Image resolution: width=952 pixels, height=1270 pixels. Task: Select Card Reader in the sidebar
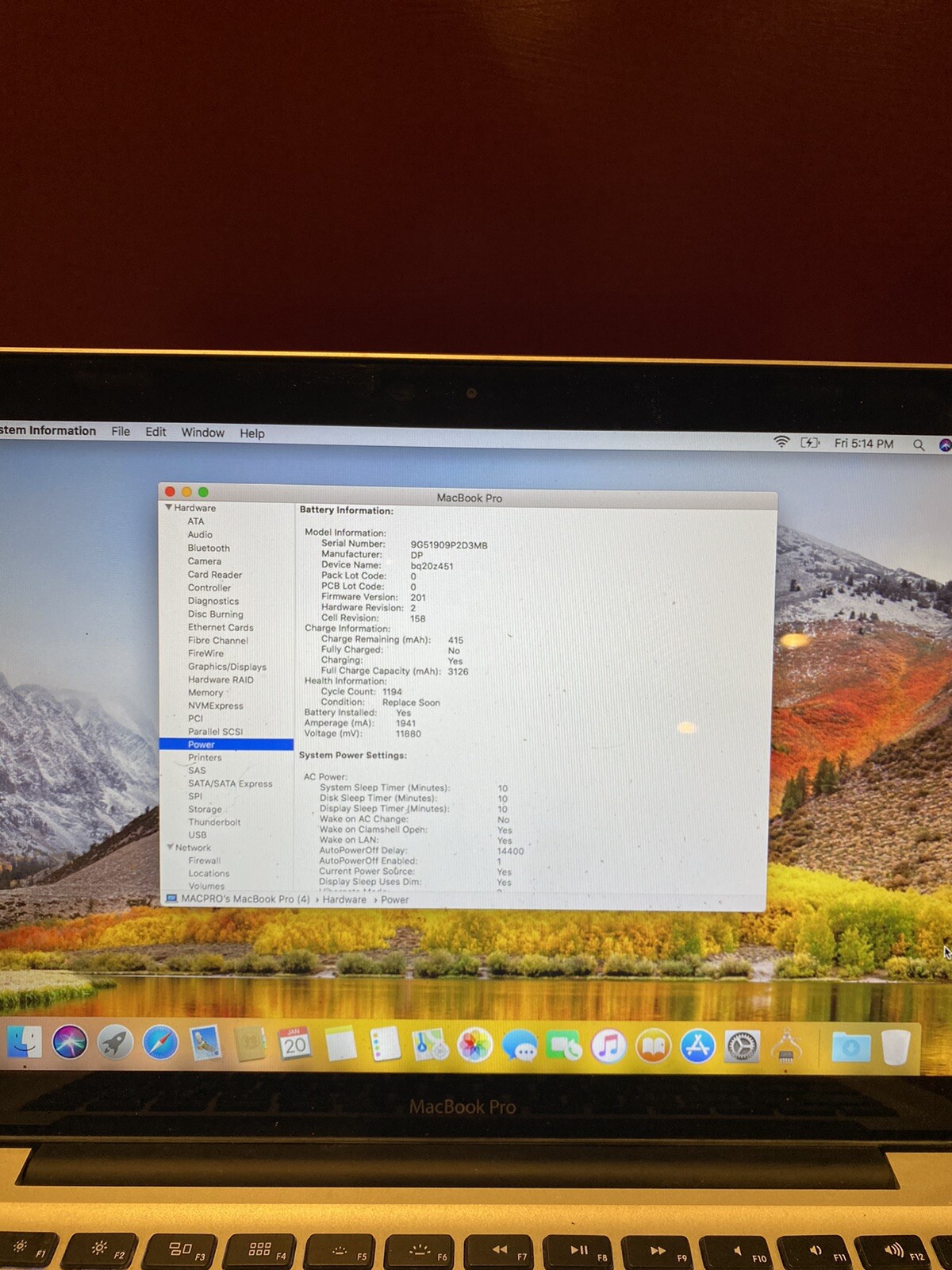[215, 575]
